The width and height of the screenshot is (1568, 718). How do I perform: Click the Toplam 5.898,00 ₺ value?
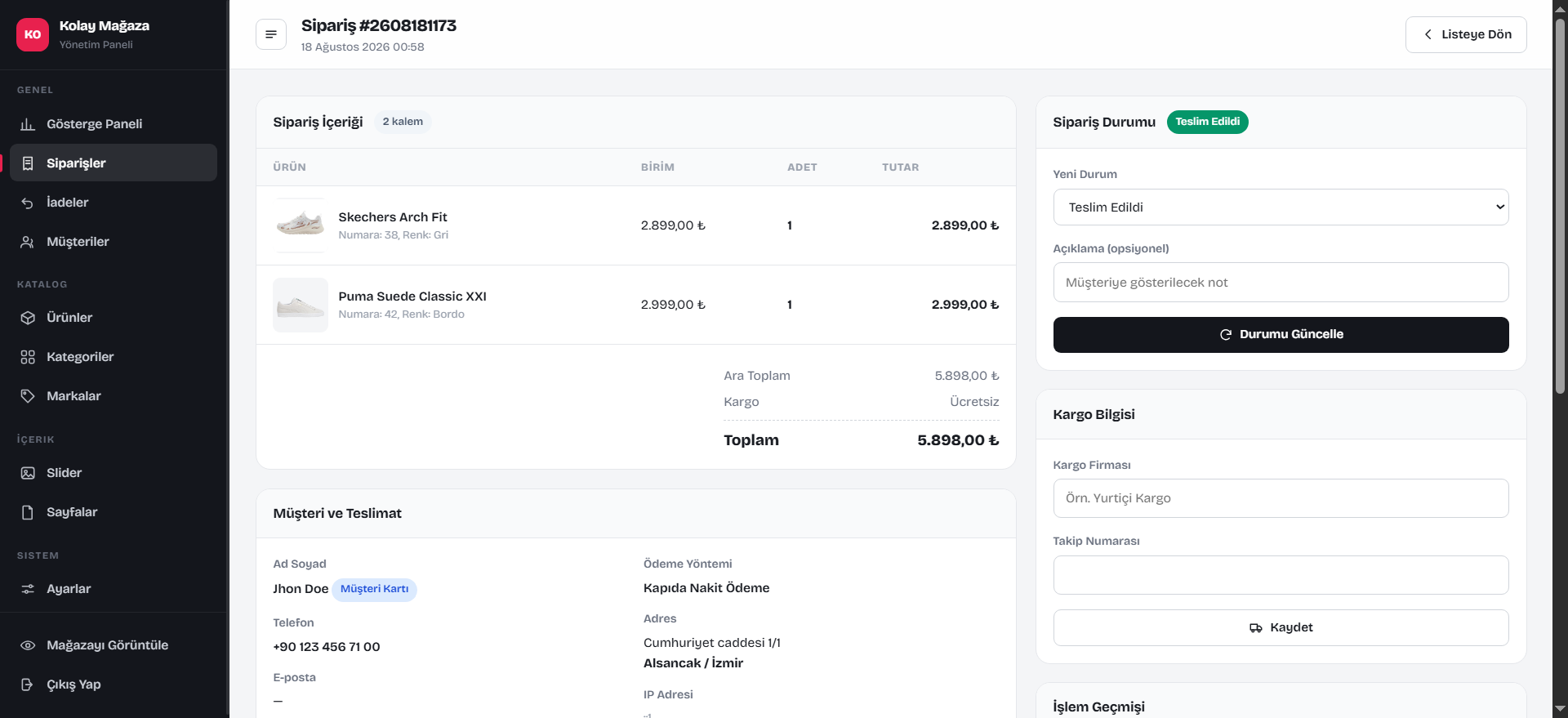tap(958, 440)
